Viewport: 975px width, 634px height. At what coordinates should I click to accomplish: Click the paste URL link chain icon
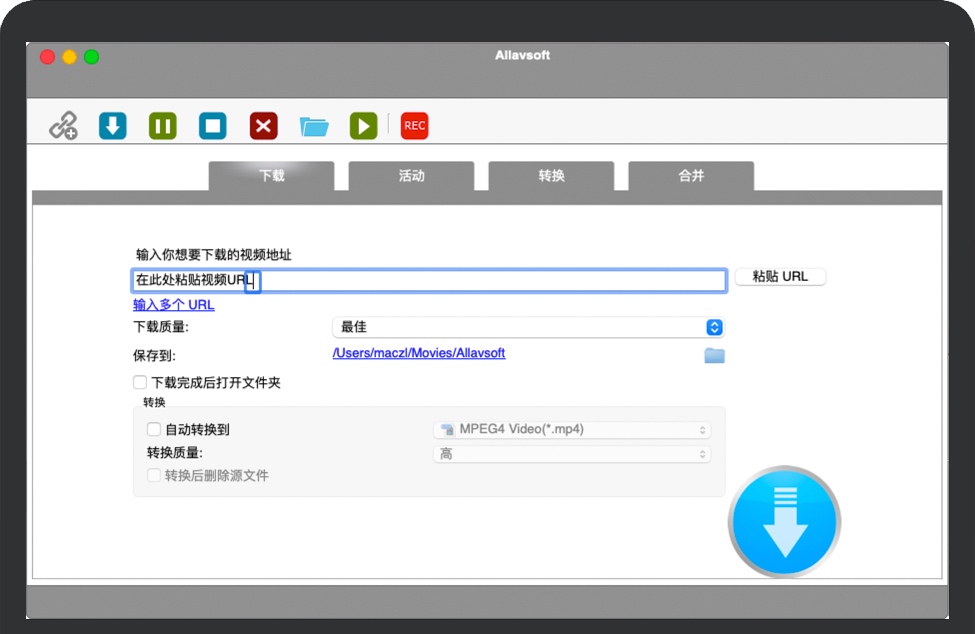click(64, 126)
